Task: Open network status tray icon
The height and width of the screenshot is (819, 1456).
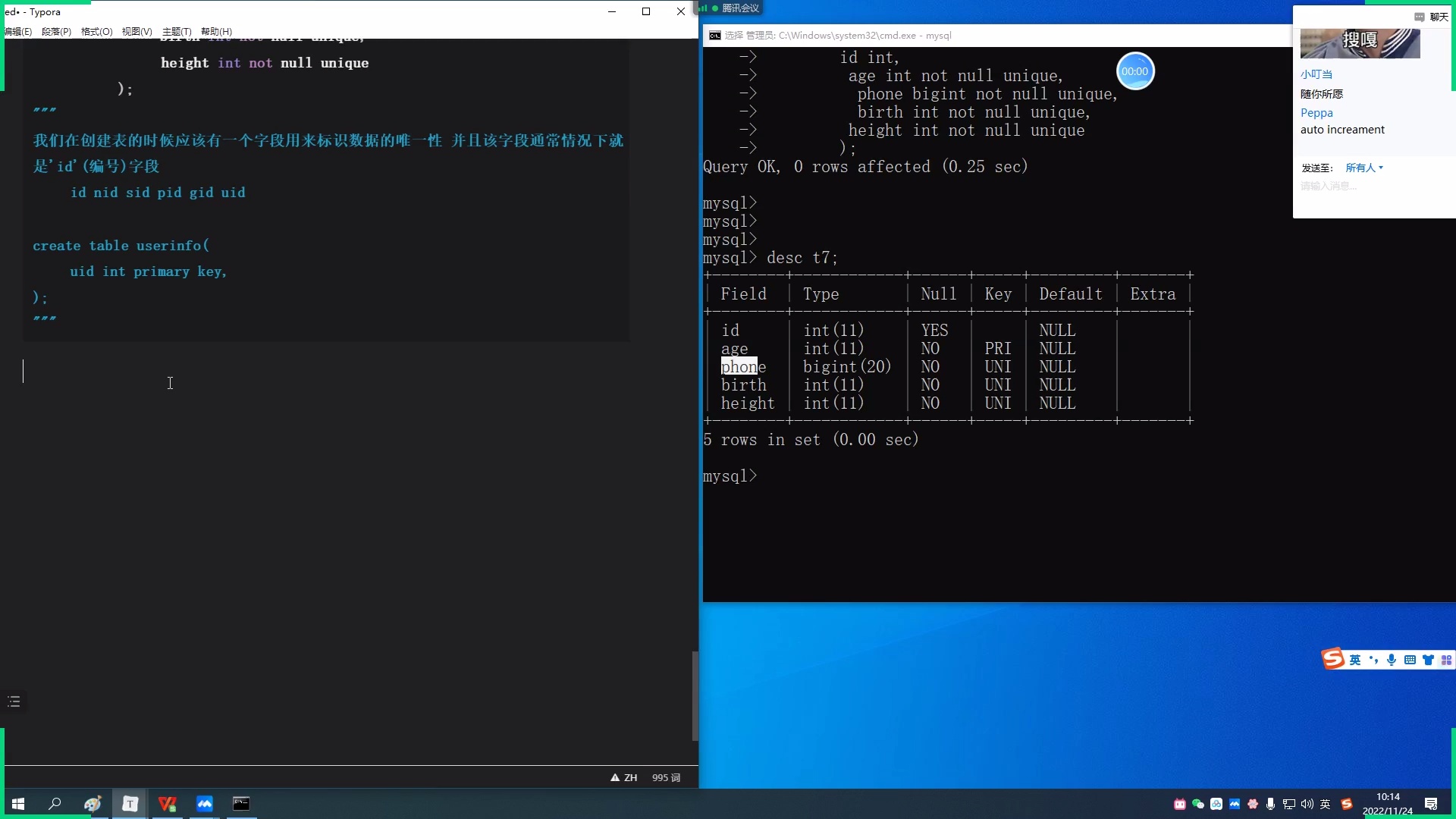Action: click(x=1289, y=805)
